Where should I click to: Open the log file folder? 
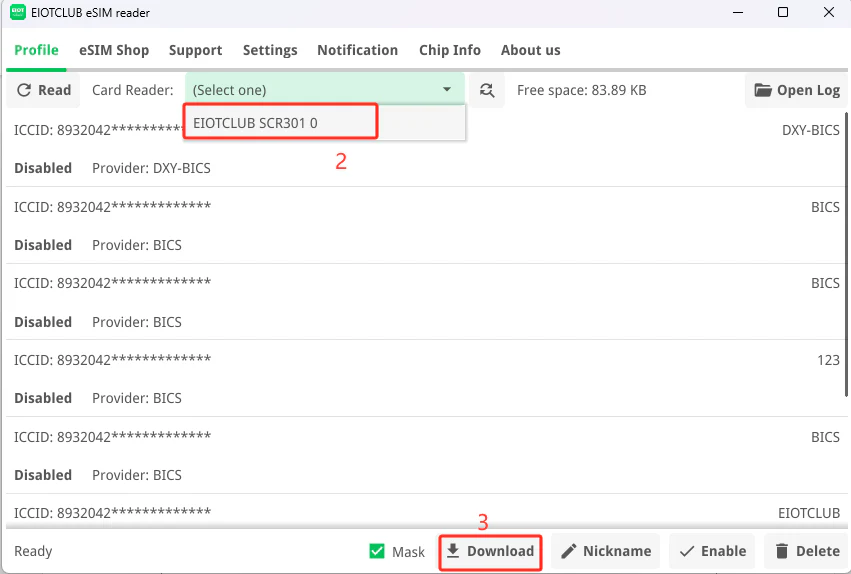tap(796, 90)
